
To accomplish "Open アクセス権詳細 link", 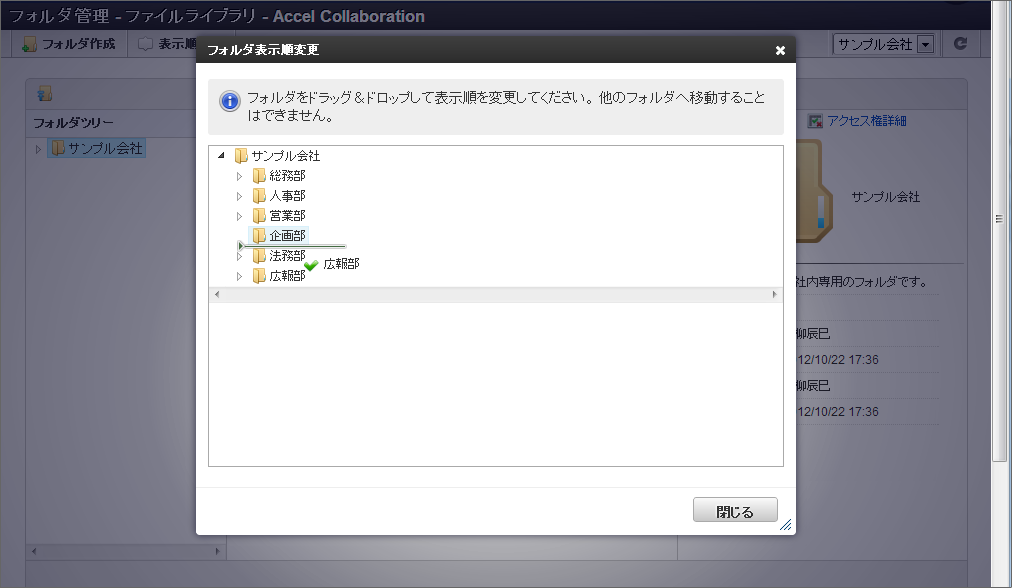I will click(x=867, y=121).
